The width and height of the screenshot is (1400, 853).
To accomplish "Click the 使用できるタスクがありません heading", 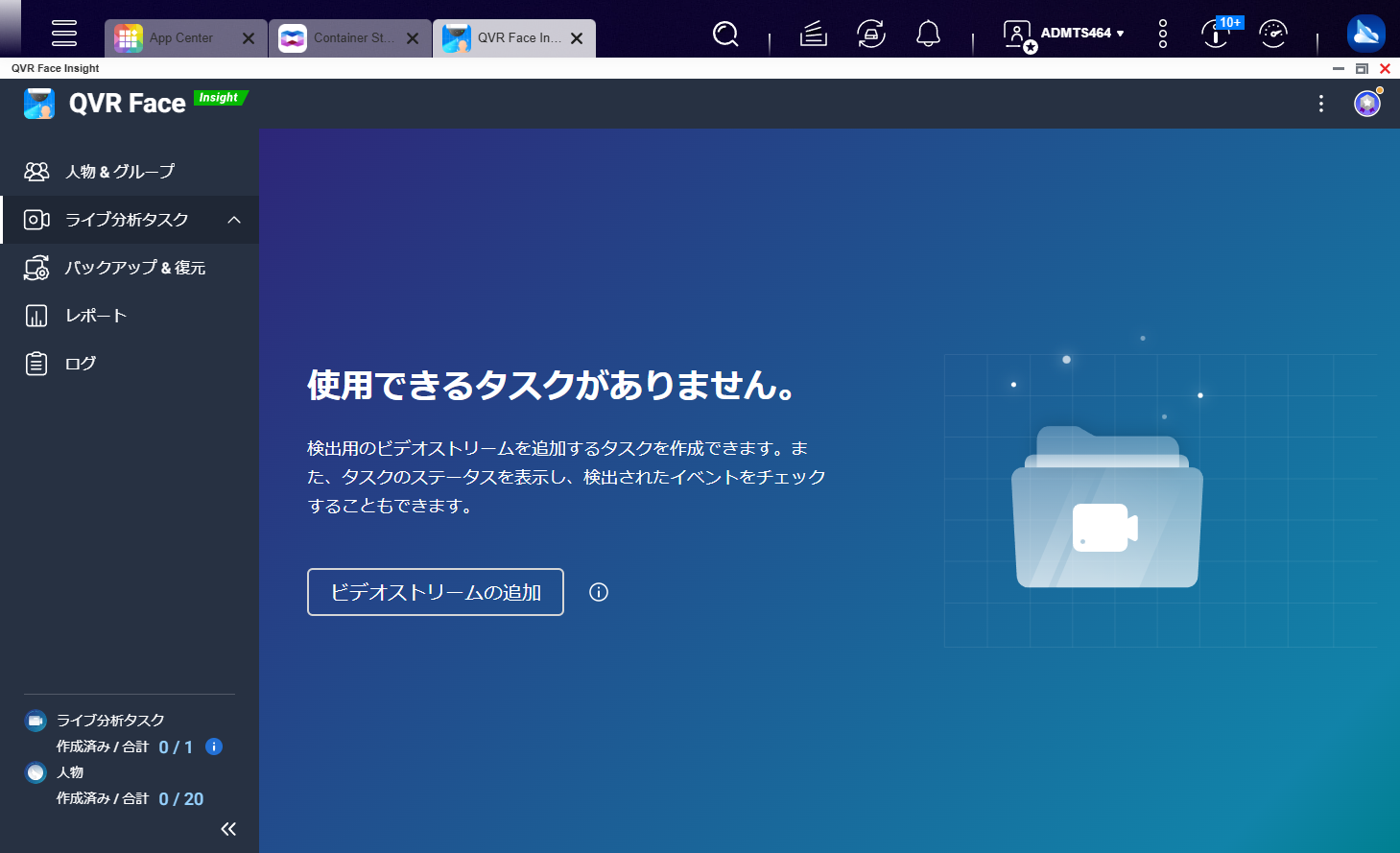I will click(x=552, y=385).
